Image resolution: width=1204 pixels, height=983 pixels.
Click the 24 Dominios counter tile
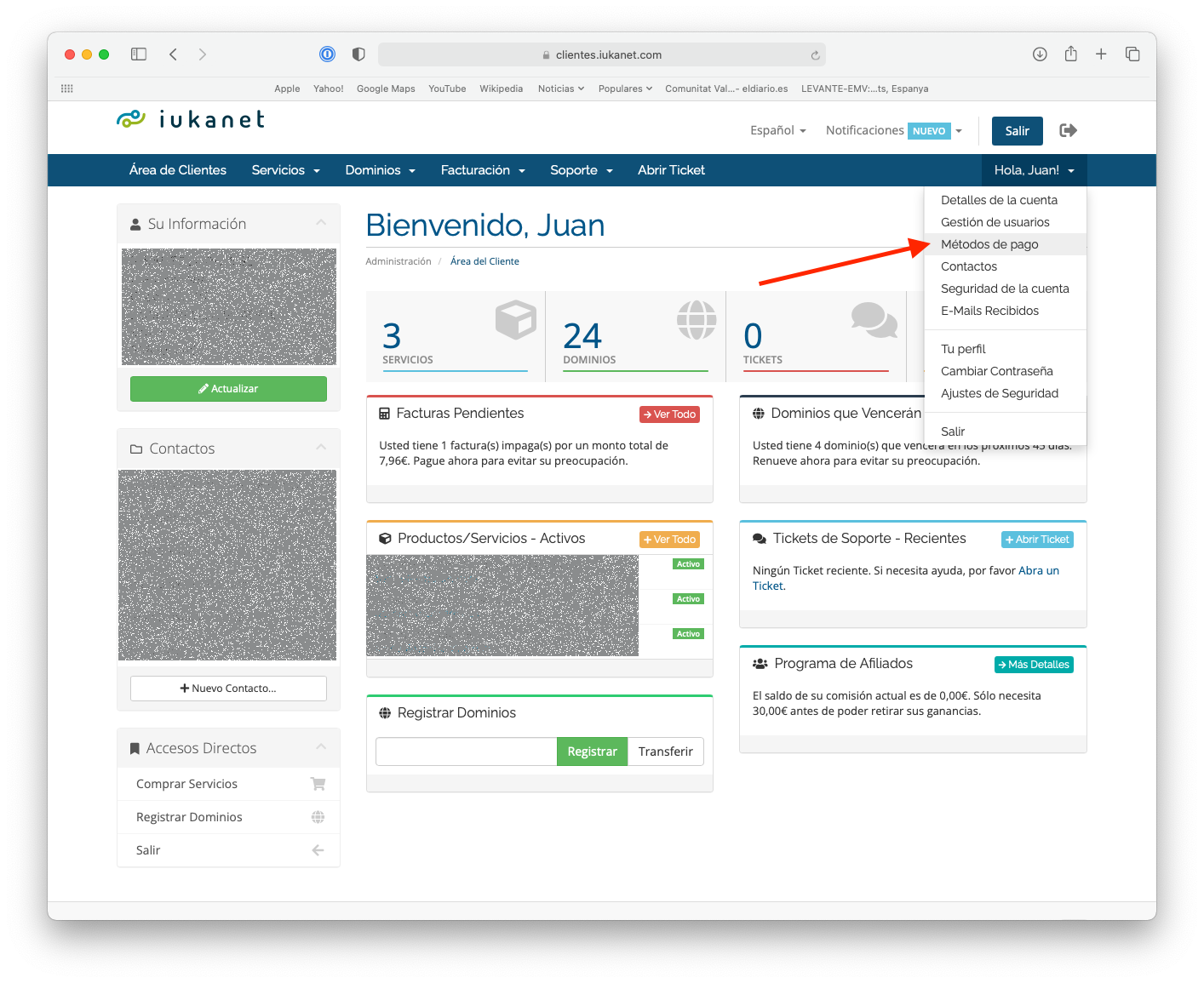point(635,335)
